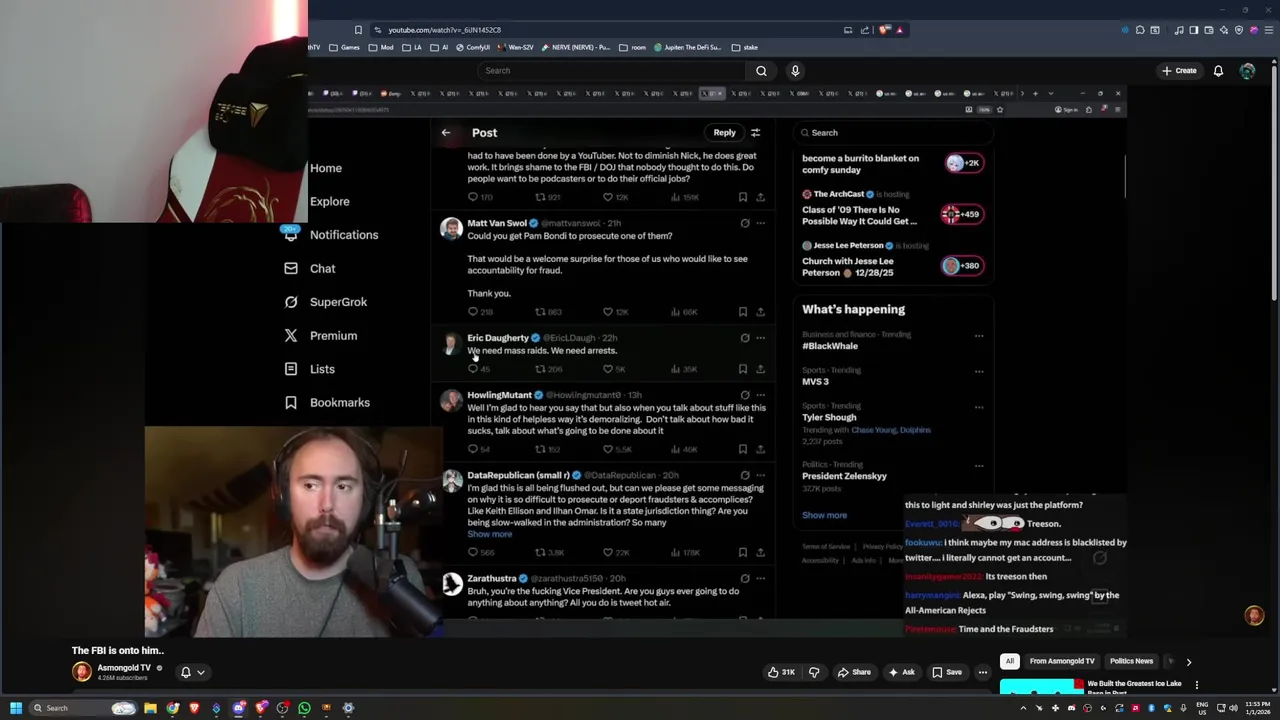This screenshot has width=1280, height=720.
Task: Open the Mod bookmarks folder
Action: click(x=382, y=47)
